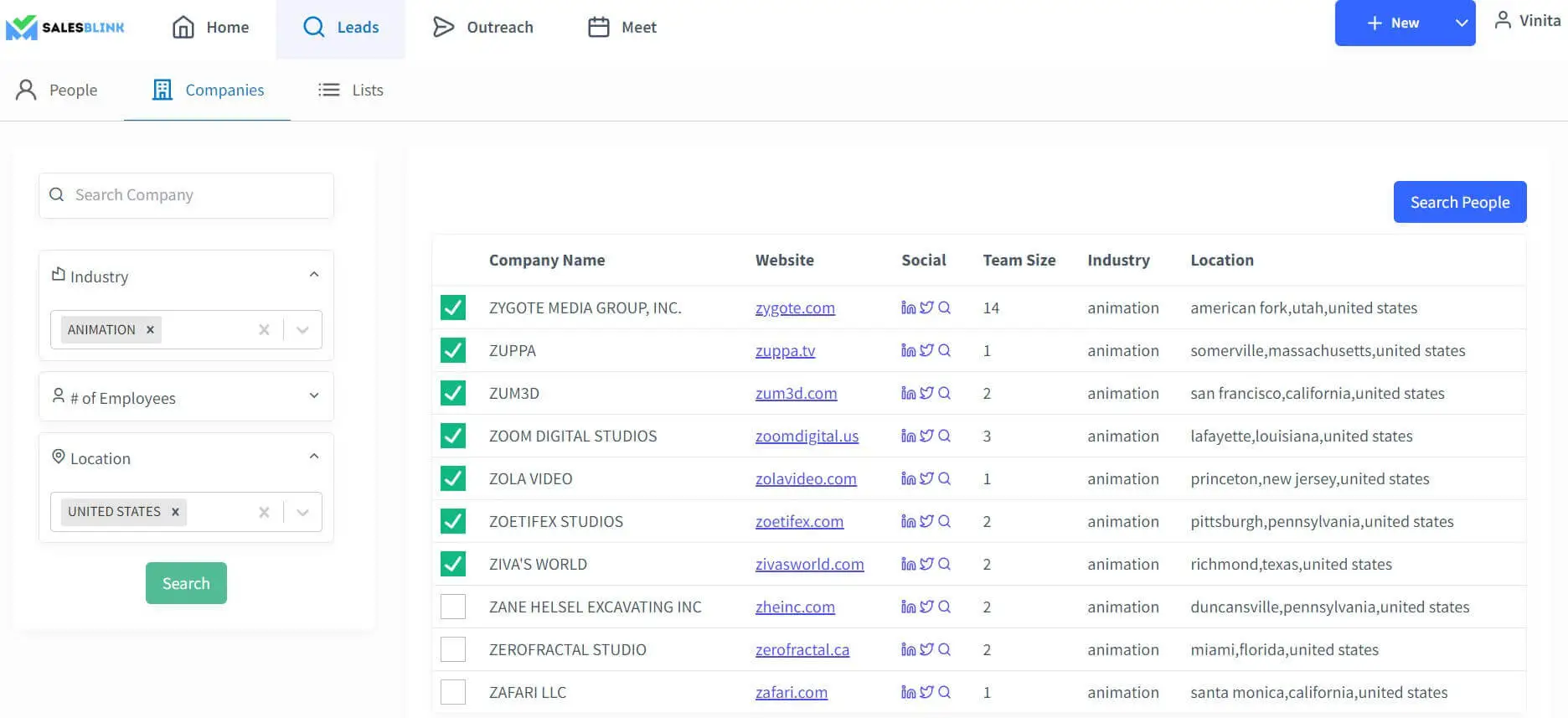Uncheck ZOETIFEX STUDIOS checkbox
Viewport: 1568px width, 718px height.
(453, 521)
